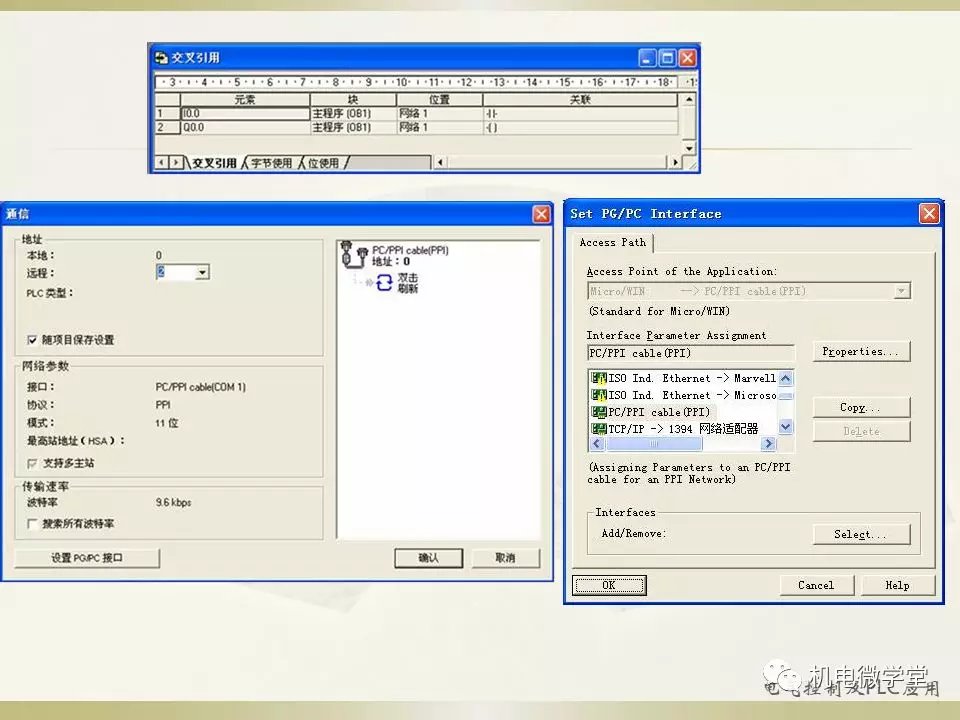This screenshot has width=960, height=720.
Task: Click the I0.0 element cell
Action: point(245,114)
